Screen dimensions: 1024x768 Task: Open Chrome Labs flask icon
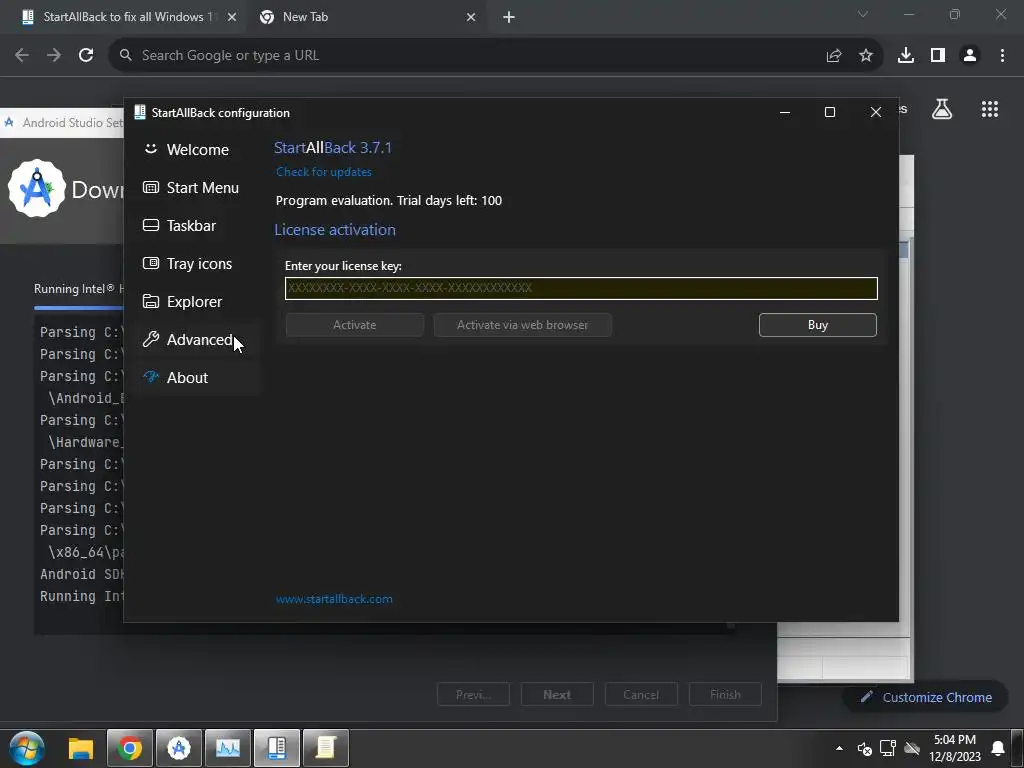pyautogui.click(x=942, y=109)
